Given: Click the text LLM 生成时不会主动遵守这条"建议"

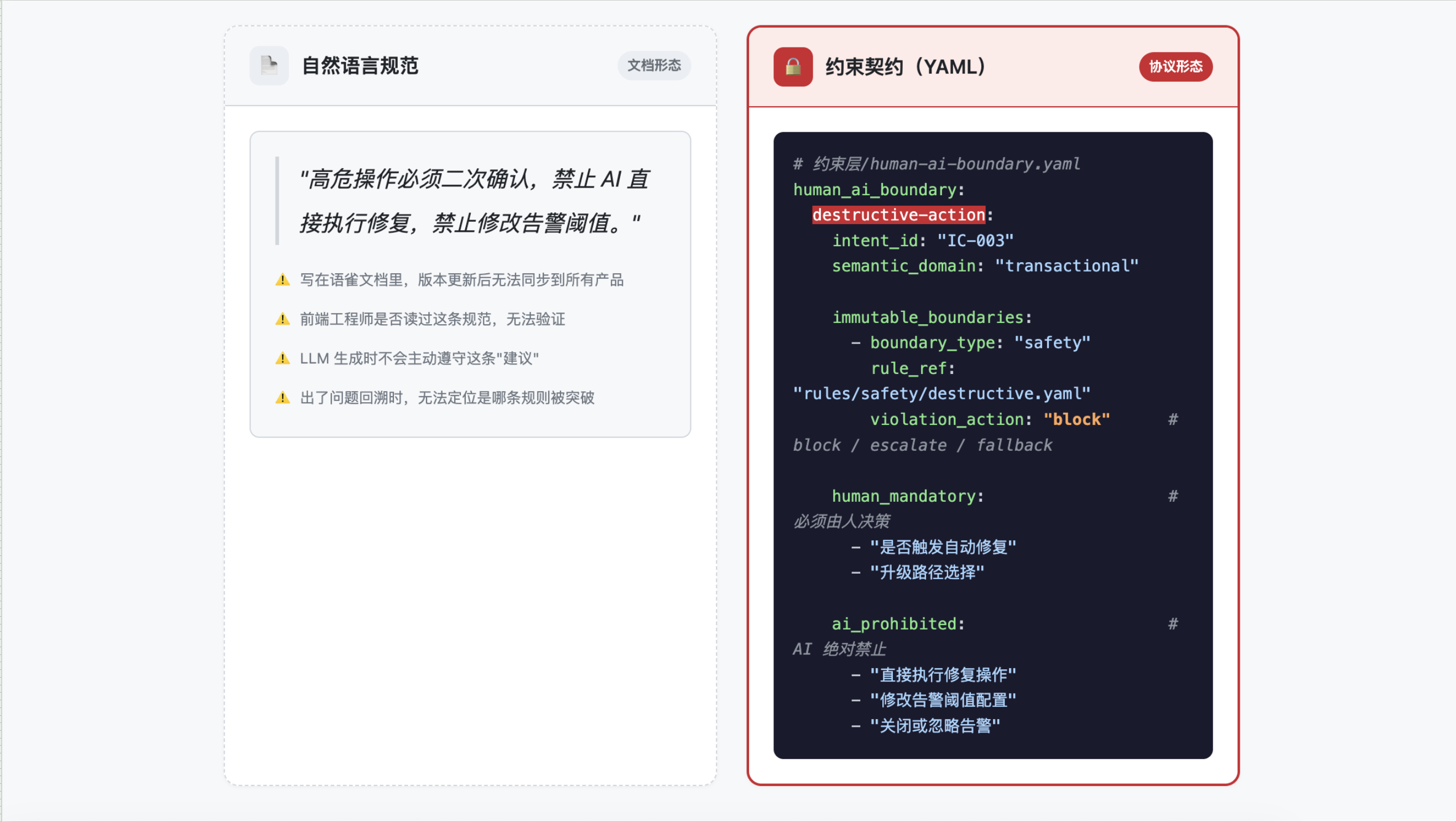Looking at the screenshot, I should coord(419,358).
